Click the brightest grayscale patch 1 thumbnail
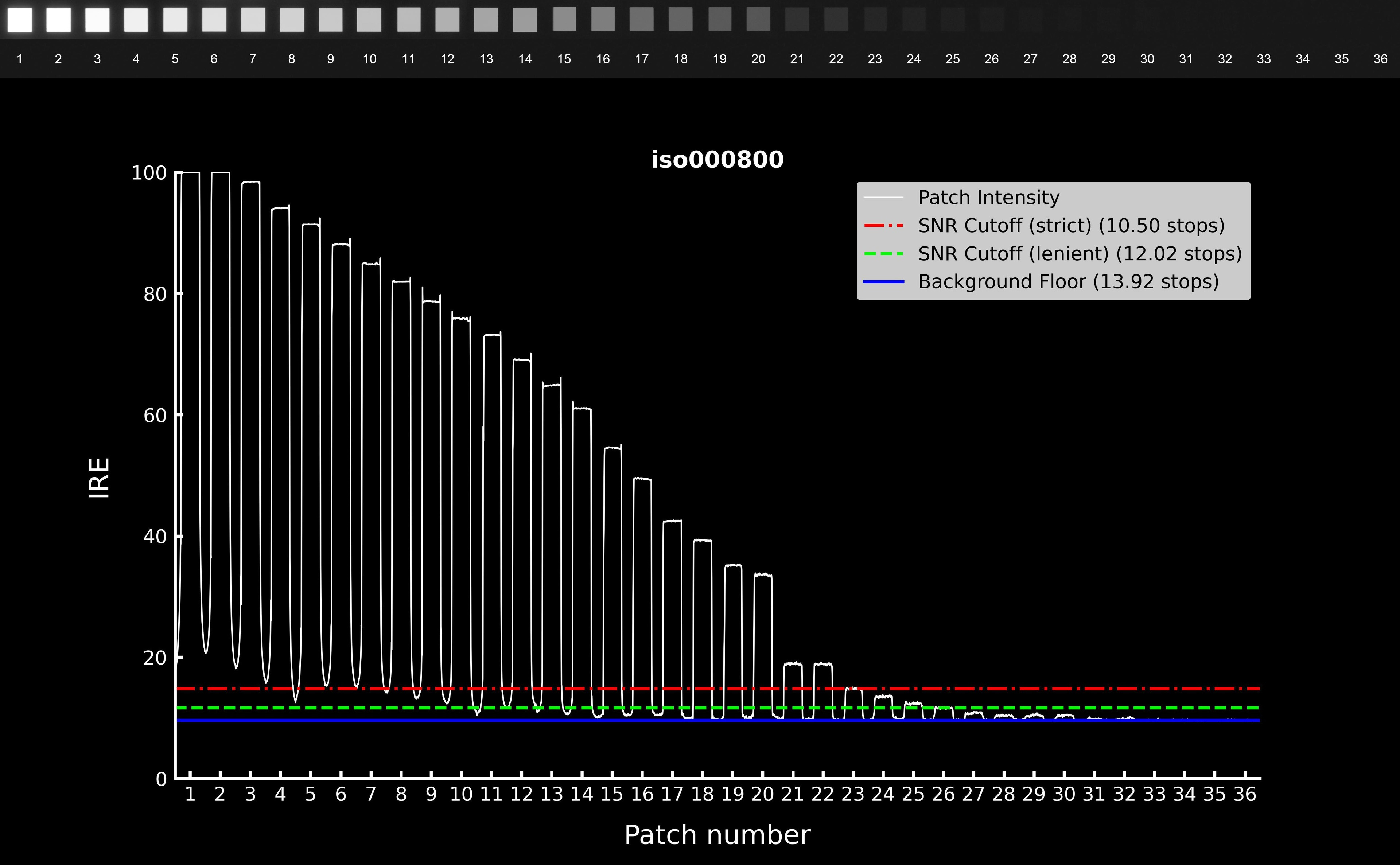 click(x=19, y=19)
